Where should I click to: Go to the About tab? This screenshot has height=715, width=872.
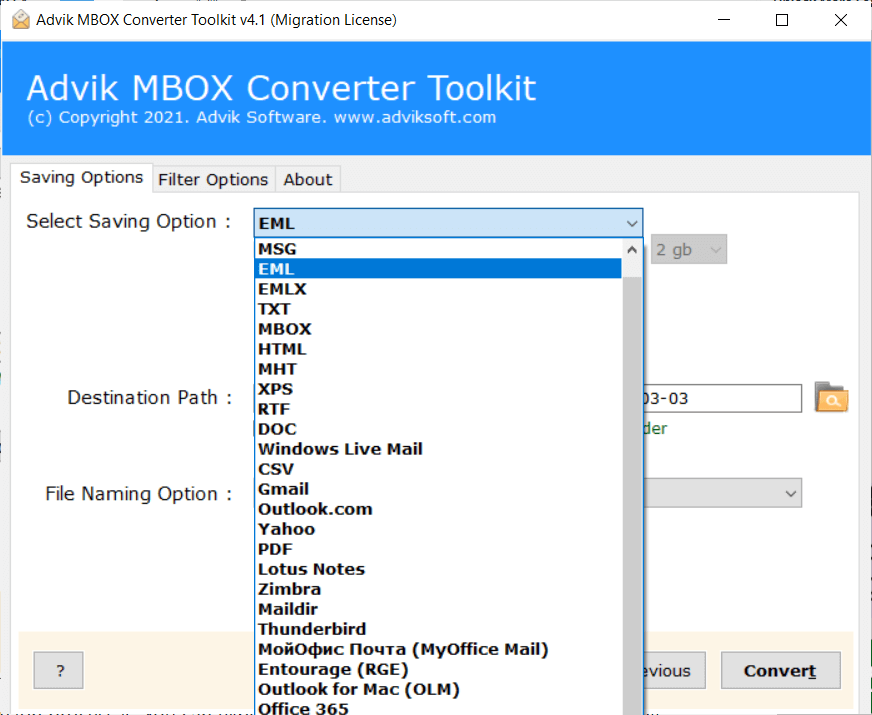[x=308, y=180]
